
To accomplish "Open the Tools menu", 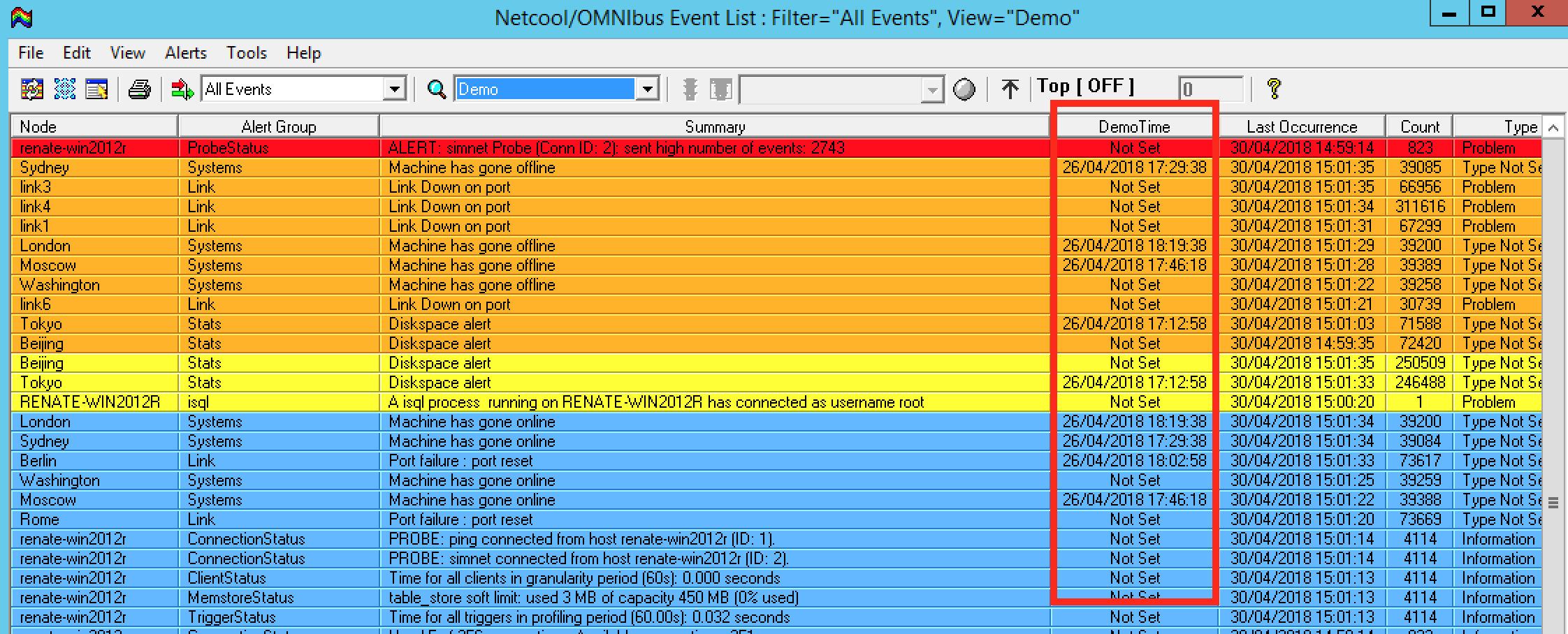I will click(x=246, y=52).
